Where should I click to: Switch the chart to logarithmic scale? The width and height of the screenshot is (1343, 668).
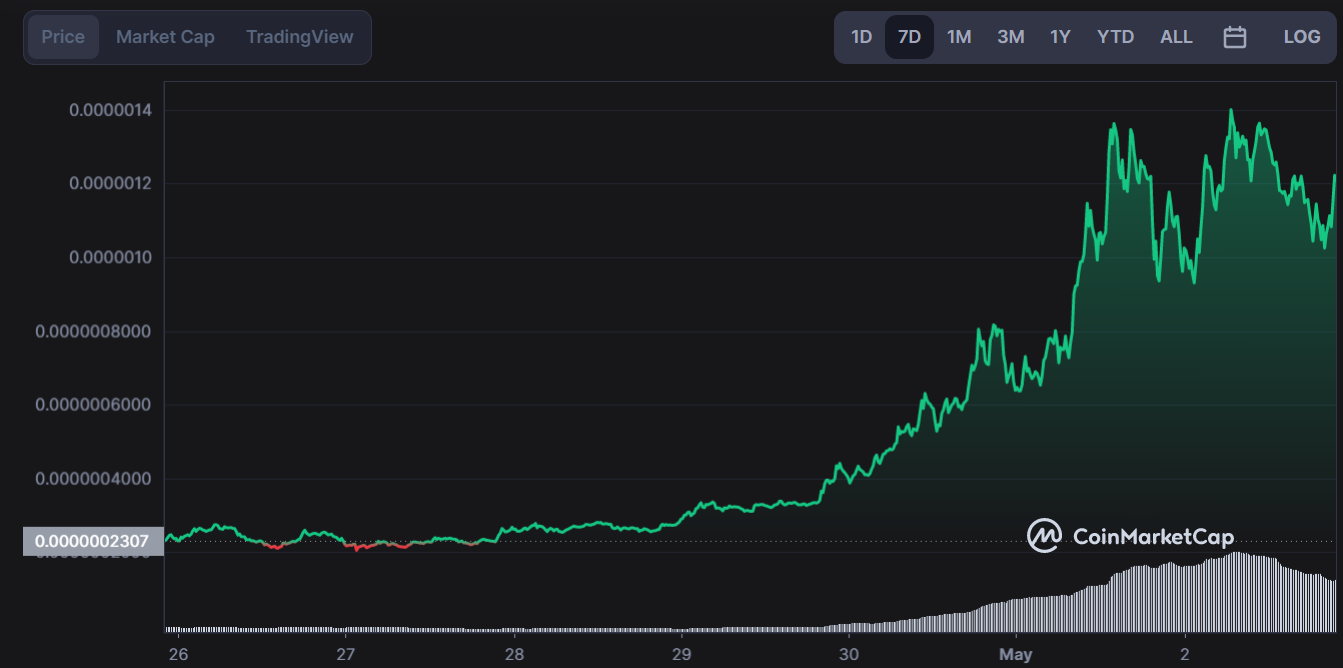tap(1301, 36)
